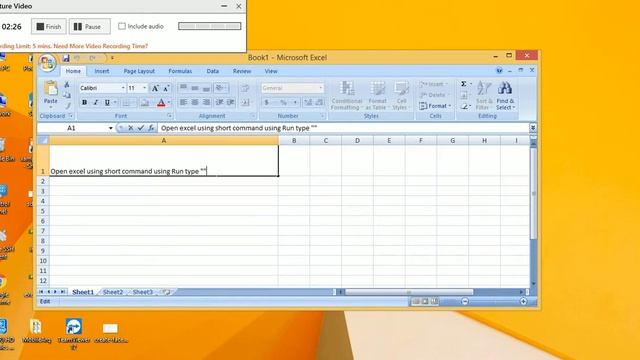
Task: Open the Customize Quick Access Toolbar arrow
Action: tap(112, 58)
